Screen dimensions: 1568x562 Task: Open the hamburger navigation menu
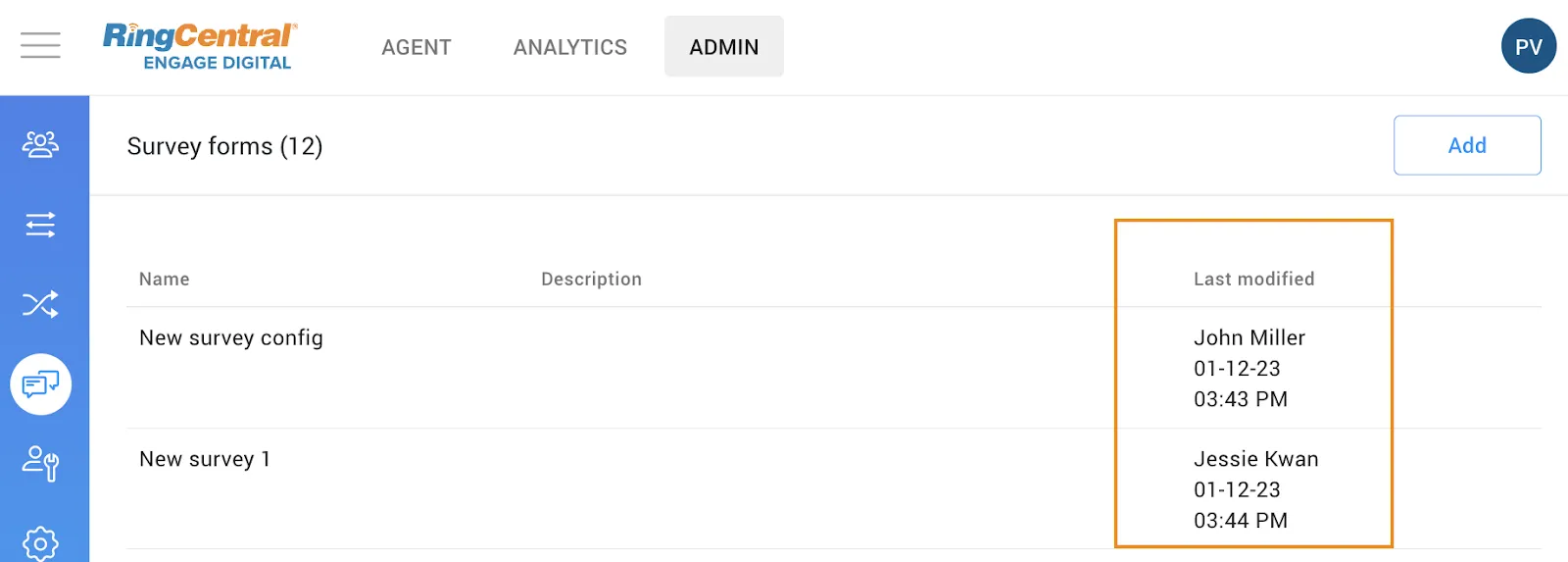40,45
